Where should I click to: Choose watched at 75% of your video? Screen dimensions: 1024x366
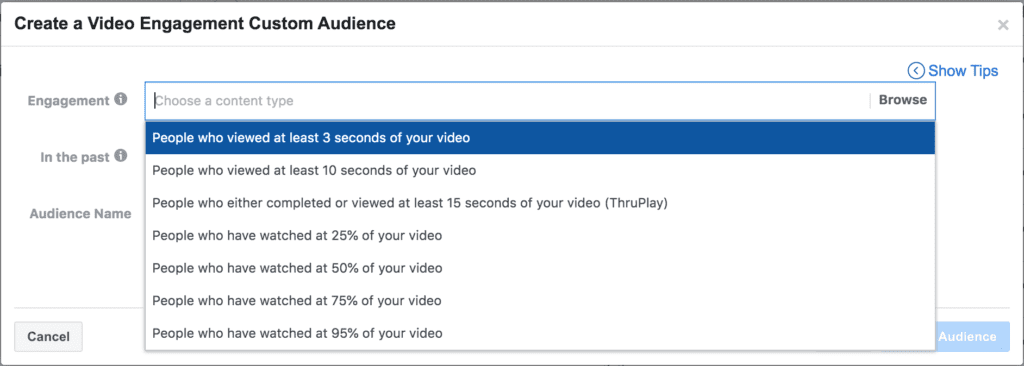(540, 301)
